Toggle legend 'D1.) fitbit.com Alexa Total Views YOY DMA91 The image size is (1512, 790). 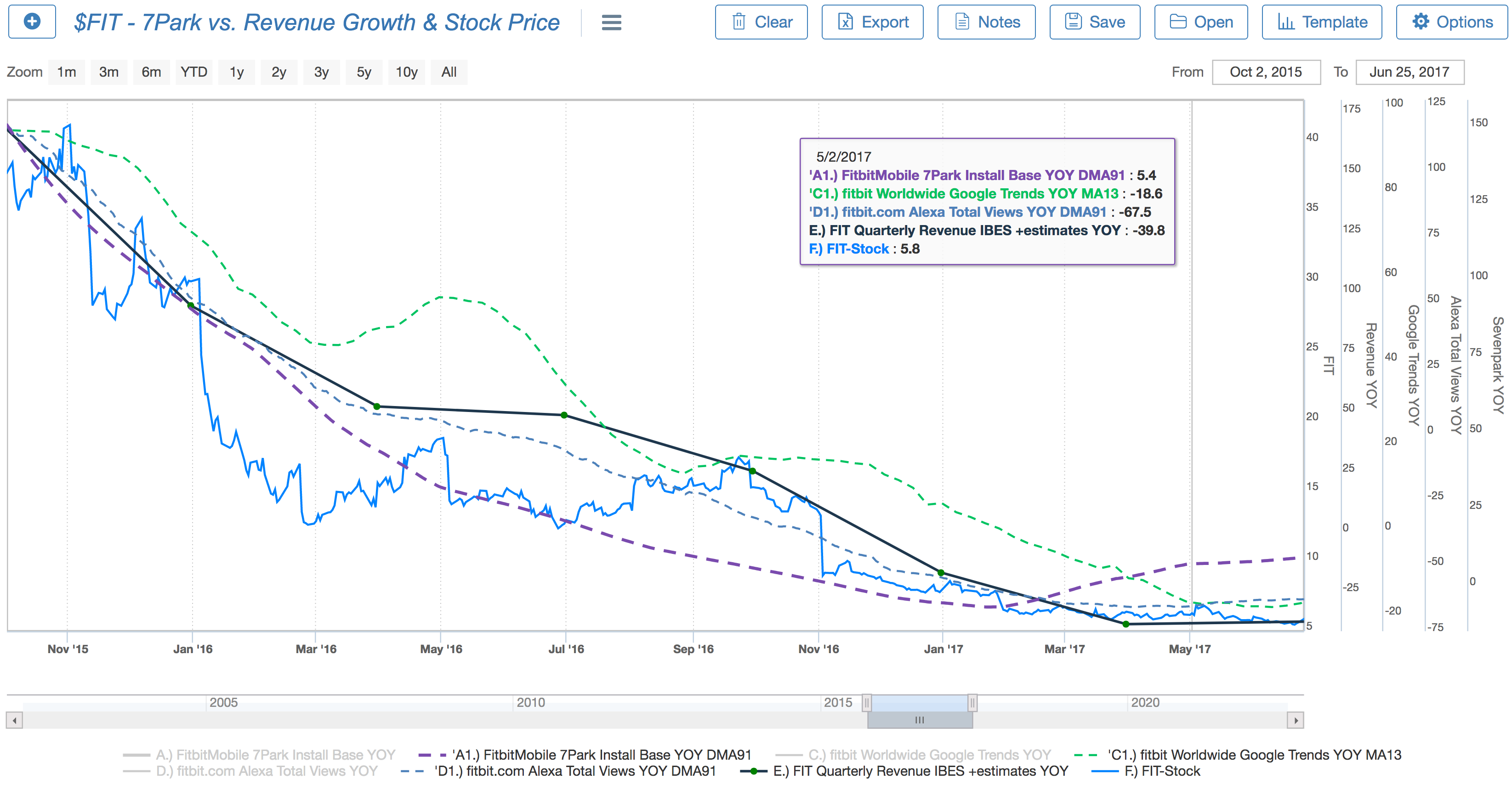pyautogui.click(x=558, y=771)
